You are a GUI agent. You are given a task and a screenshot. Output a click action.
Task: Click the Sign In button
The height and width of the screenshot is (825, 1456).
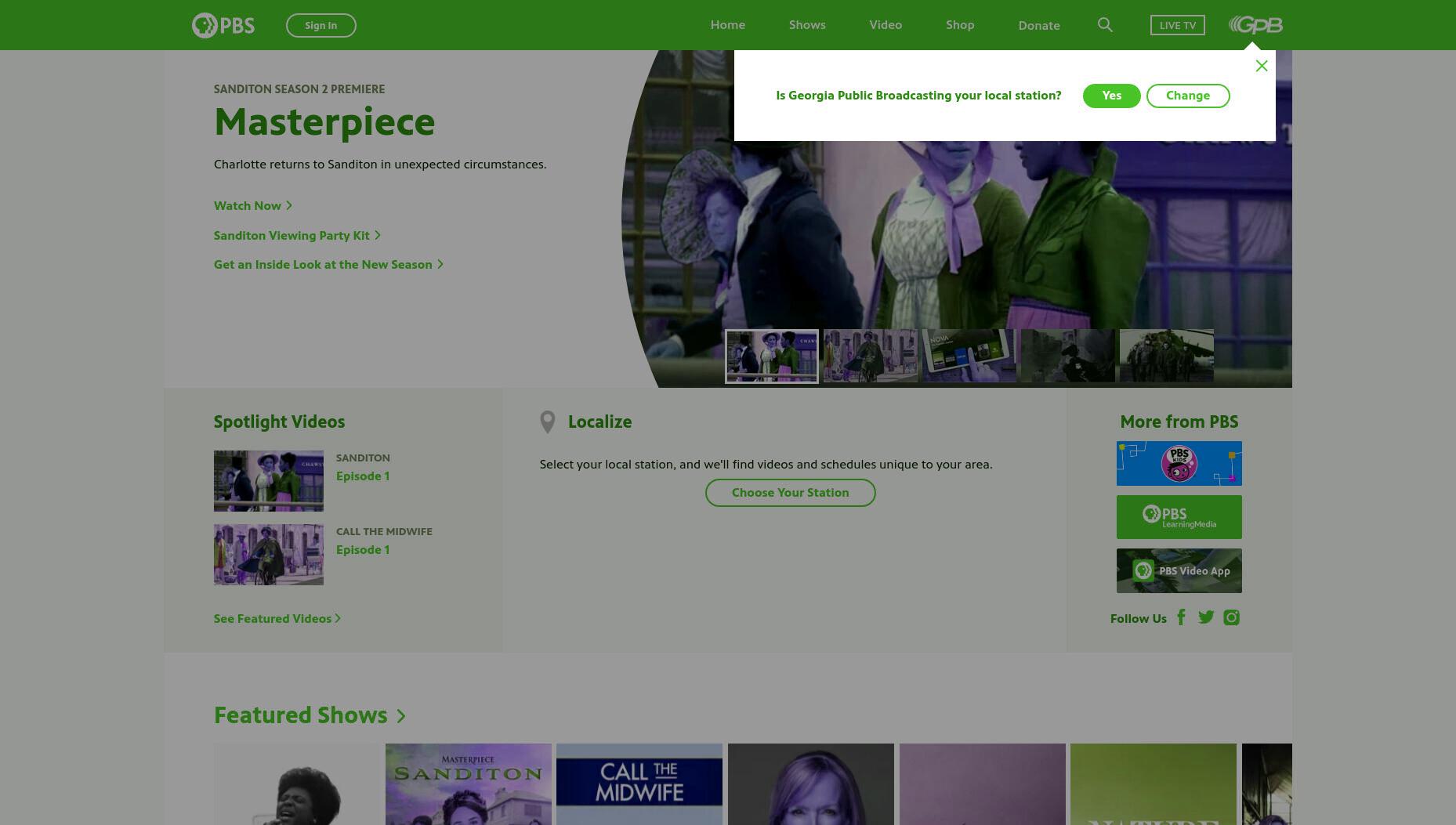[321, 25]
